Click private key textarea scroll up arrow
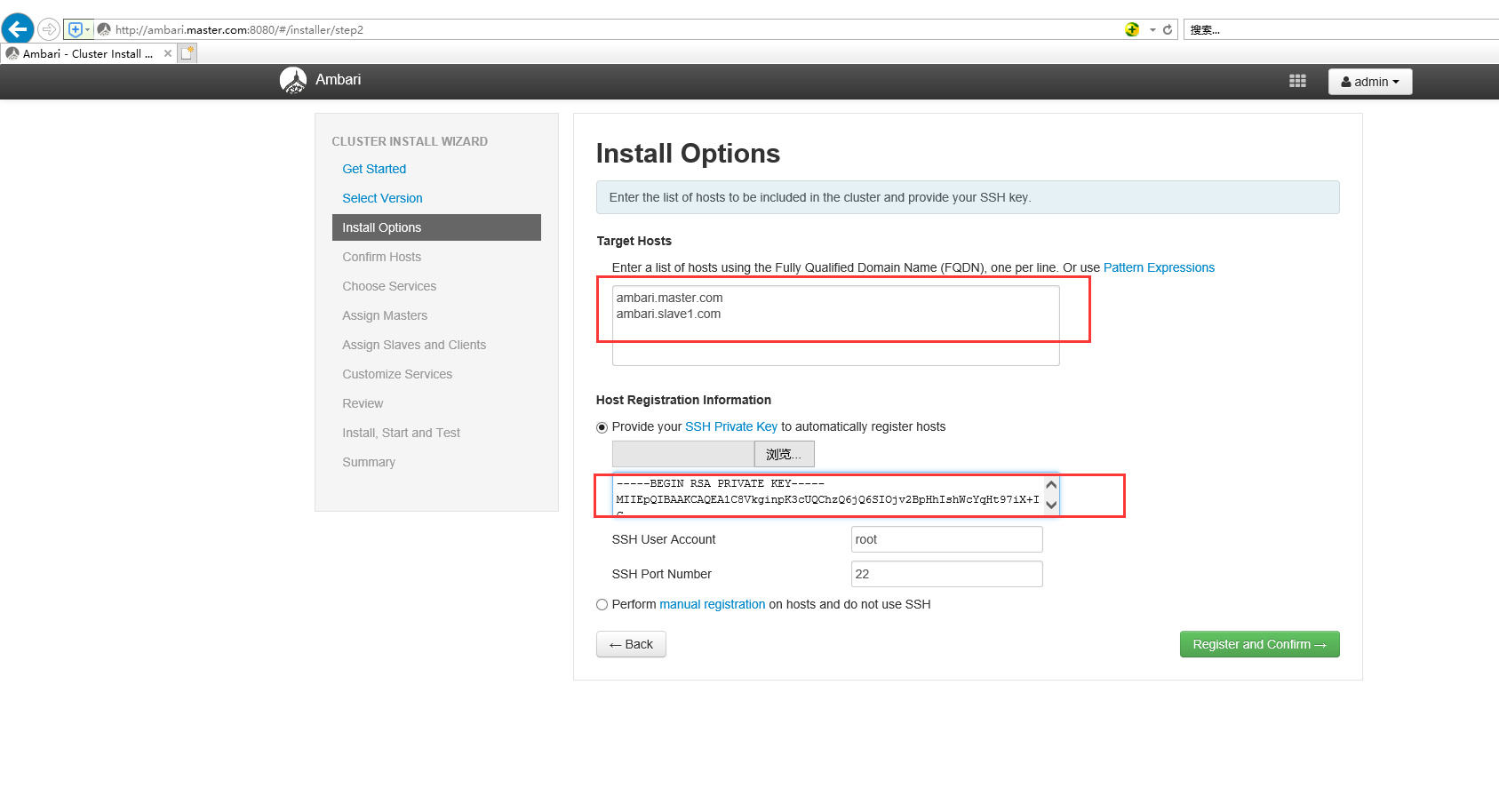 tap(1051, 484)
